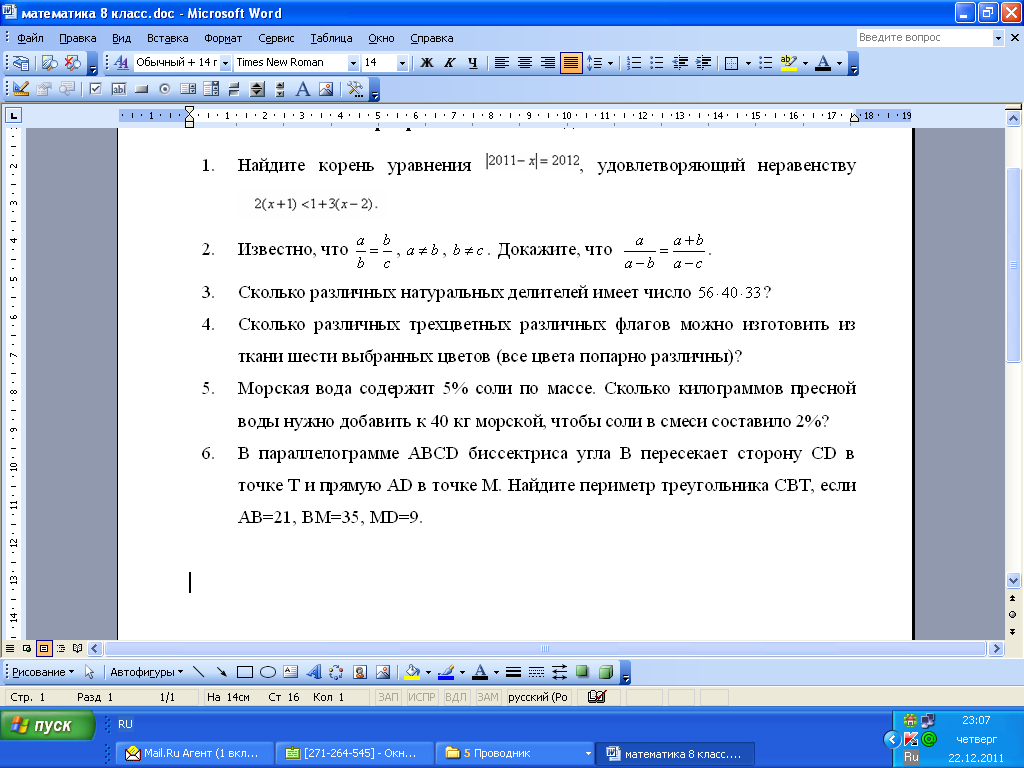Insert a combo box control
This screenshot has height=768, width=1024.
[211, 89]
